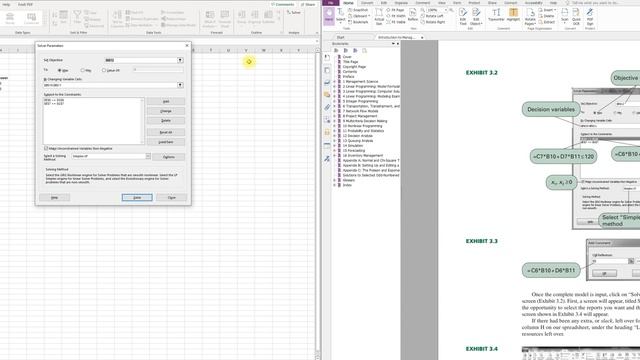Open the zoom percentage dropdown in PDF viewer
Viewport: 640px width, 360px height.
tap(446, 10)
